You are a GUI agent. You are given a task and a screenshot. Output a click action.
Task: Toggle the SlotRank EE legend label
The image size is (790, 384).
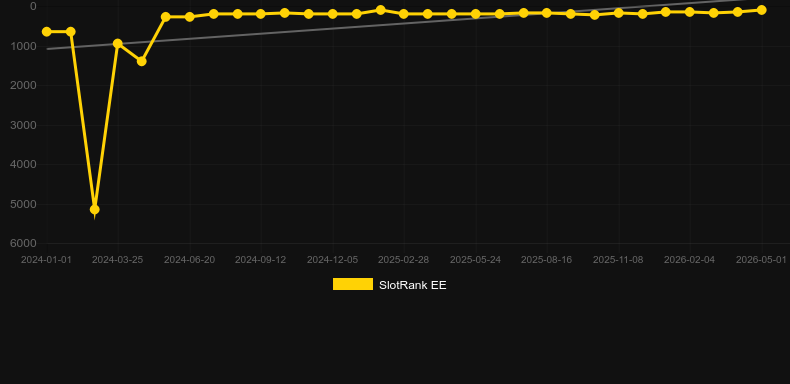(x=413, y=285)
